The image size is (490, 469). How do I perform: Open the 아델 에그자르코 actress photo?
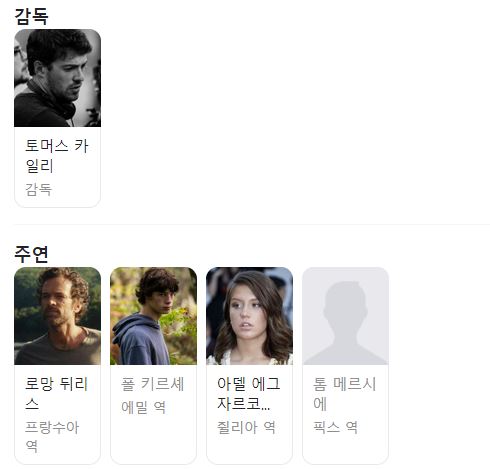pos(249,316)
